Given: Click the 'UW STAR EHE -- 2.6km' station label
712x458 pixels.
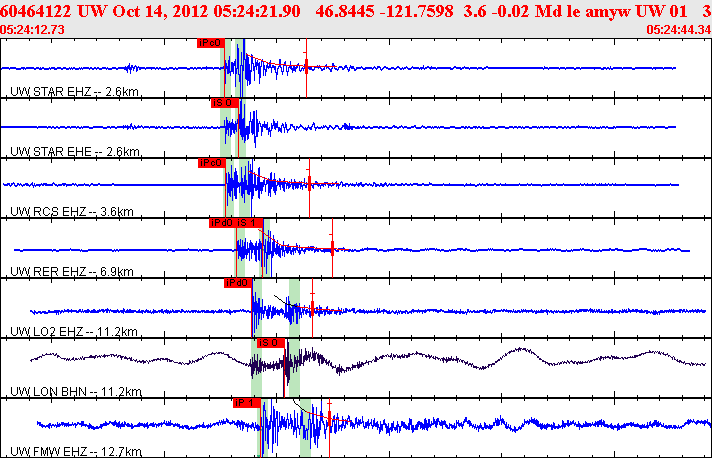Looking at the screenshot, I should coord(75,152).
